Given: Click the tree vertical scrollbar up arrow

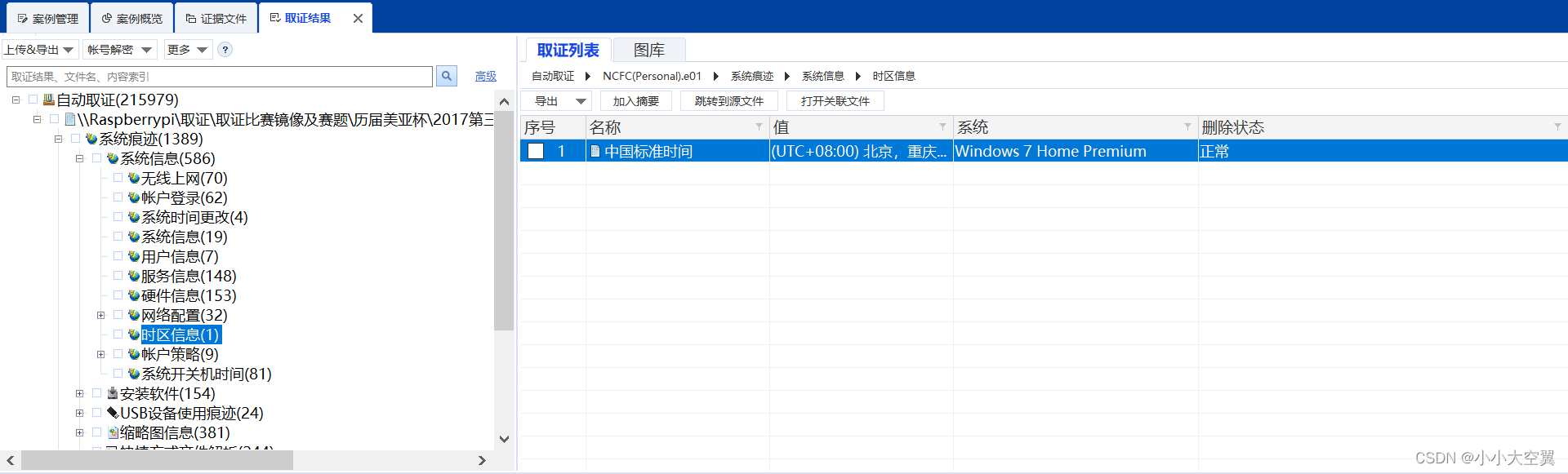Looking at the screenshot, I should pos(504,101).
